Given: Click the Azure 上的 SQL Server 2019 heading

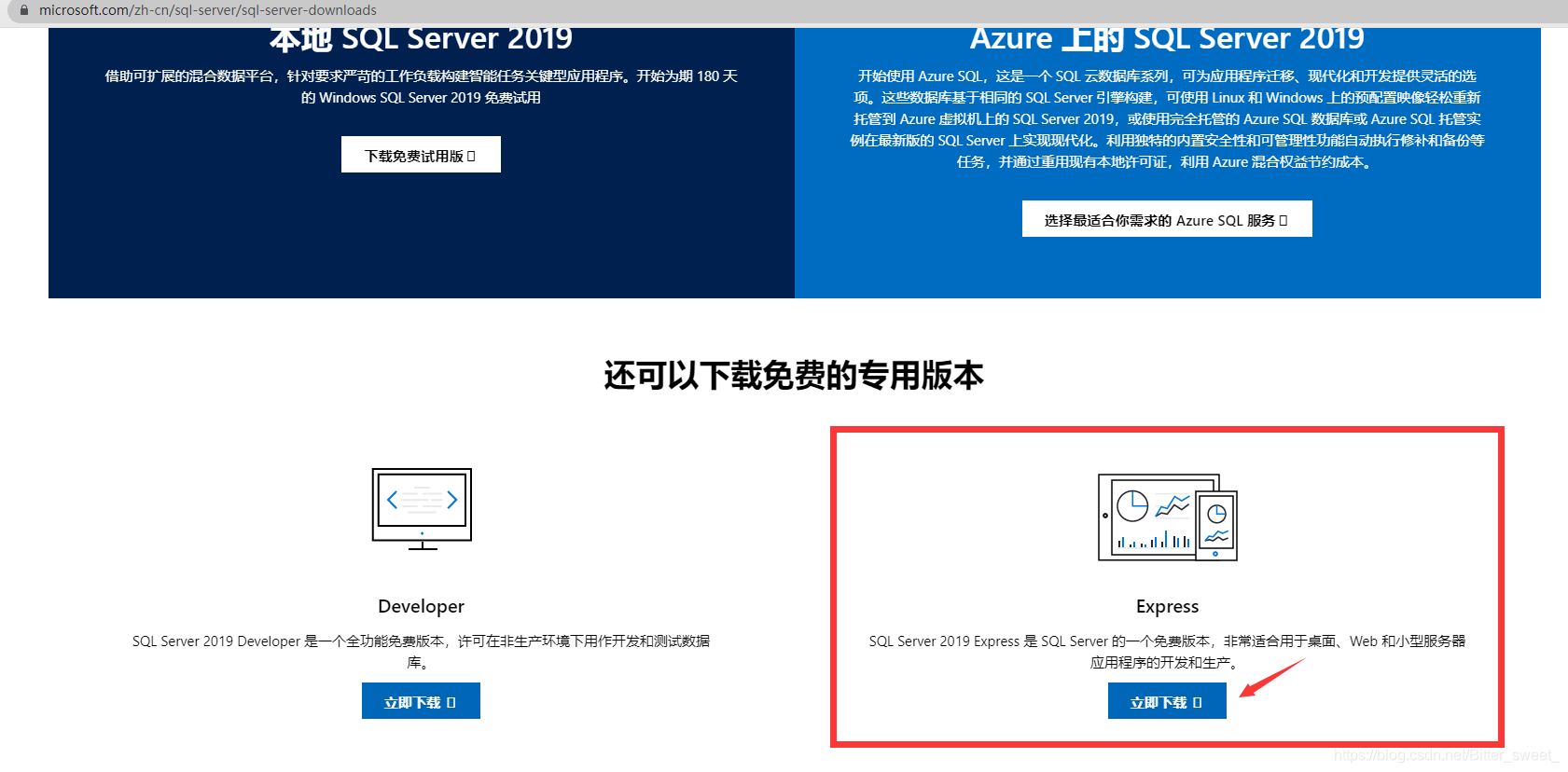Looking at the screenshot, I should tap(1167, 39).
